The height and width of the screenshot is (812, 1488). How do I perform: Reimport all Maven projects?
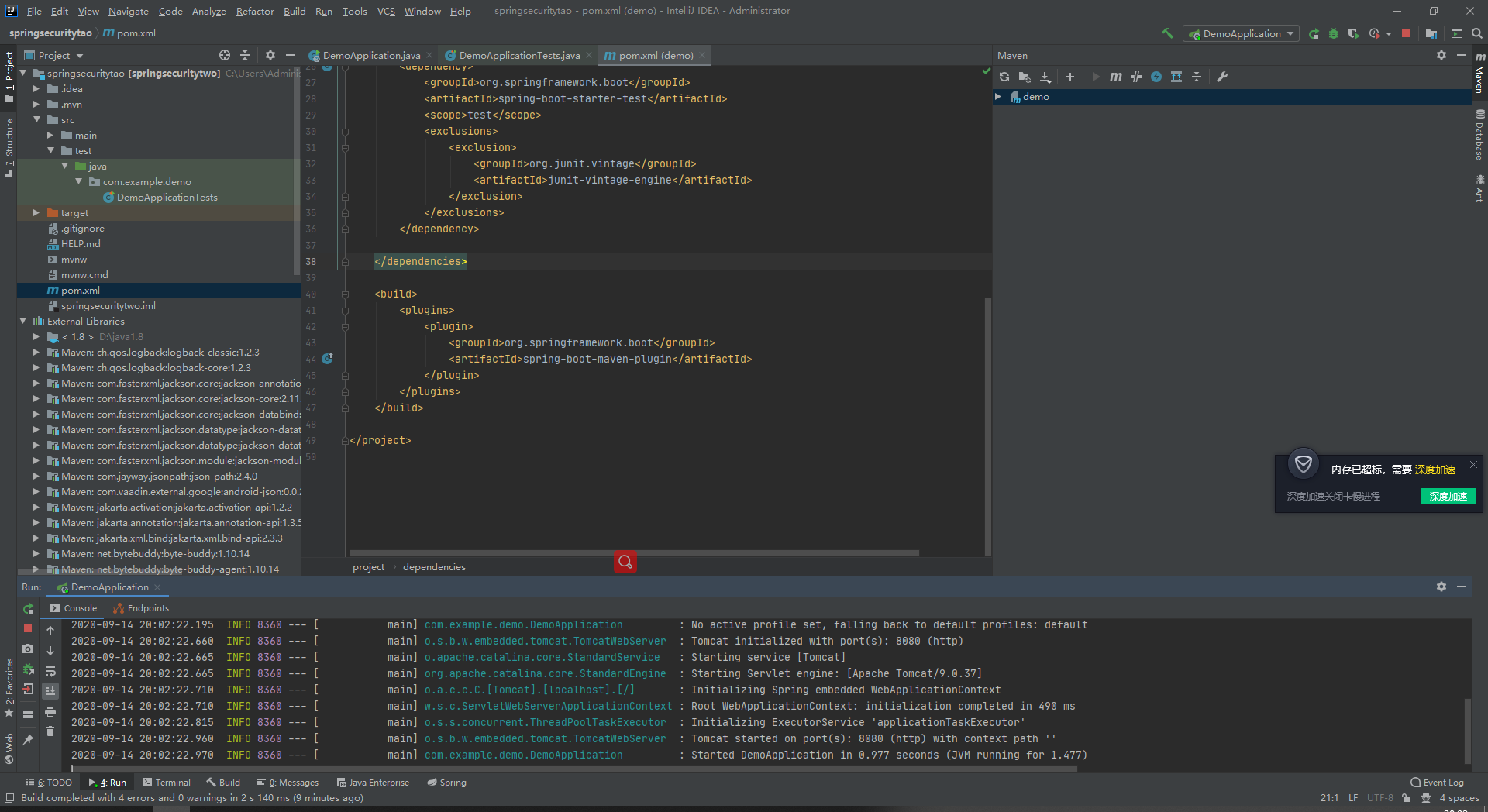(1004, 77)
